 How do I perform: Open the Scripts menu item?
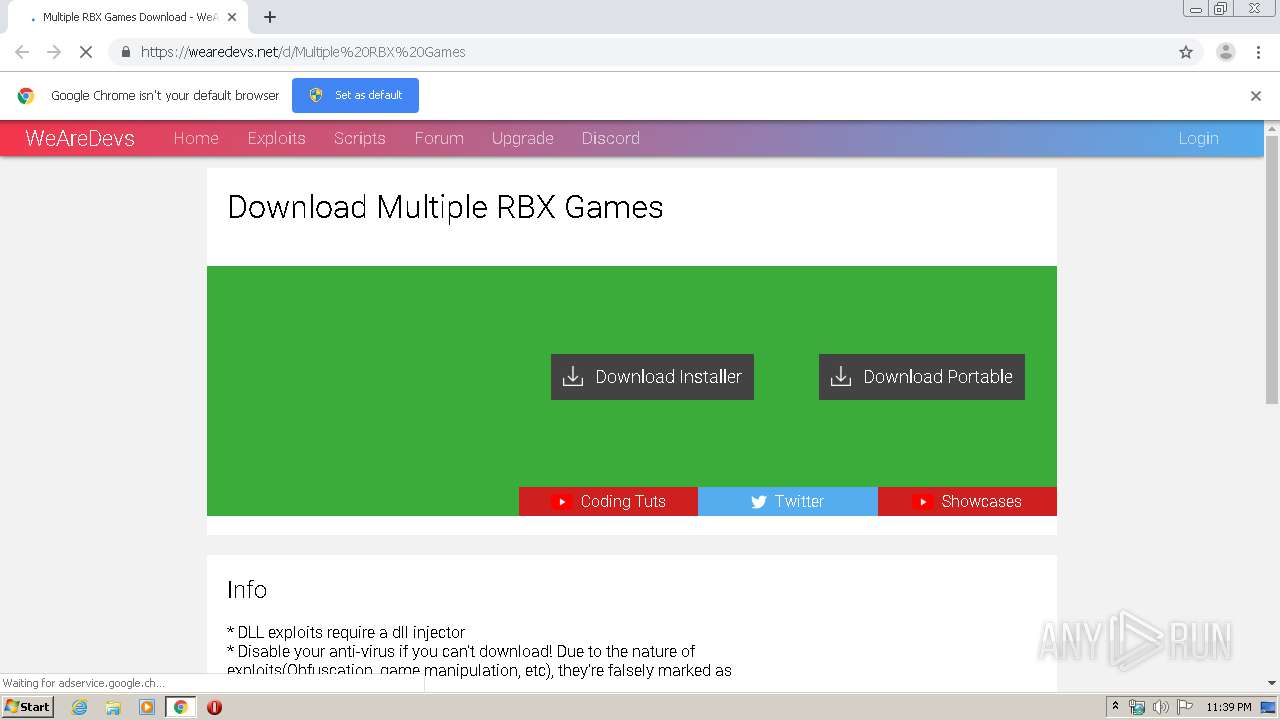(x=360, y=138)
